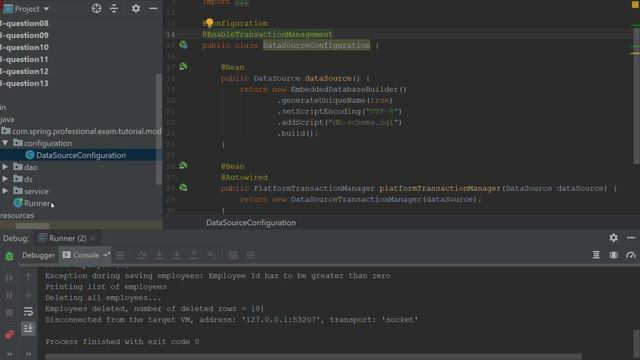Click the Run to Cursor icon
The width and height of the screenshot is (640, 360).
(212, 255)
